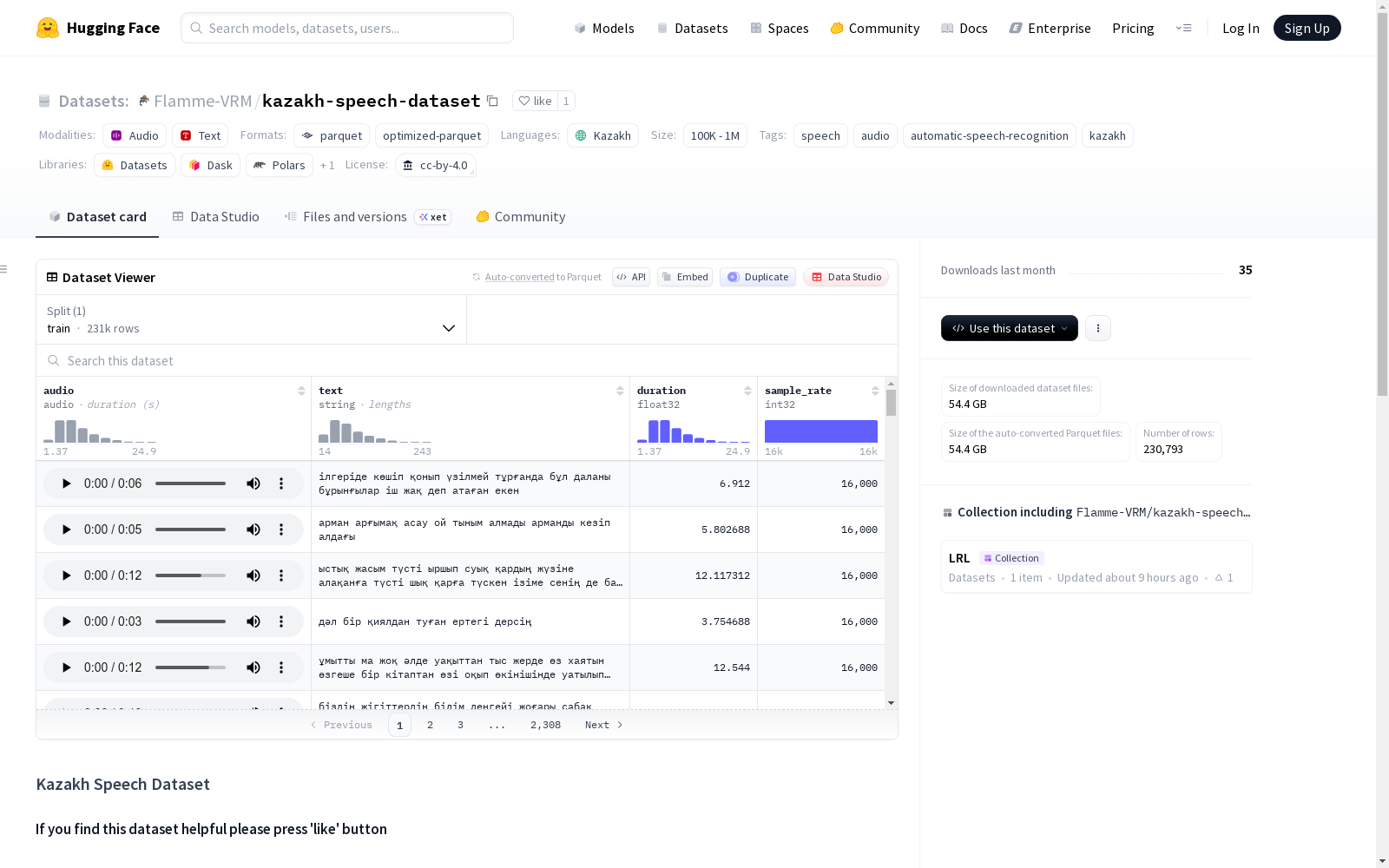The width and height of the screenshot is (1389, 868).
Task: Switch to the Files and versions tab
Action: 367,217
